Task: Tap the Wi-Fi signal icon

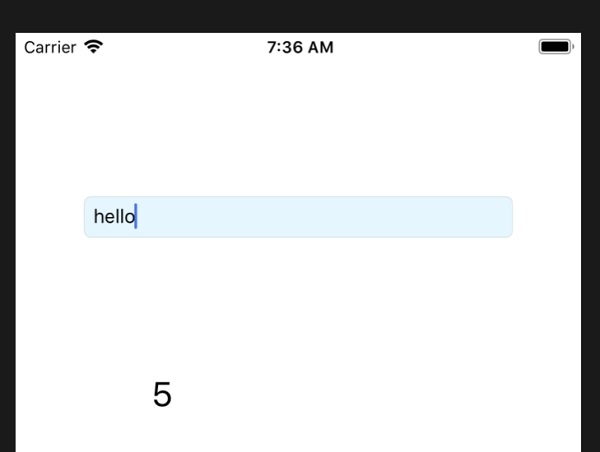Action: (97, 48)
